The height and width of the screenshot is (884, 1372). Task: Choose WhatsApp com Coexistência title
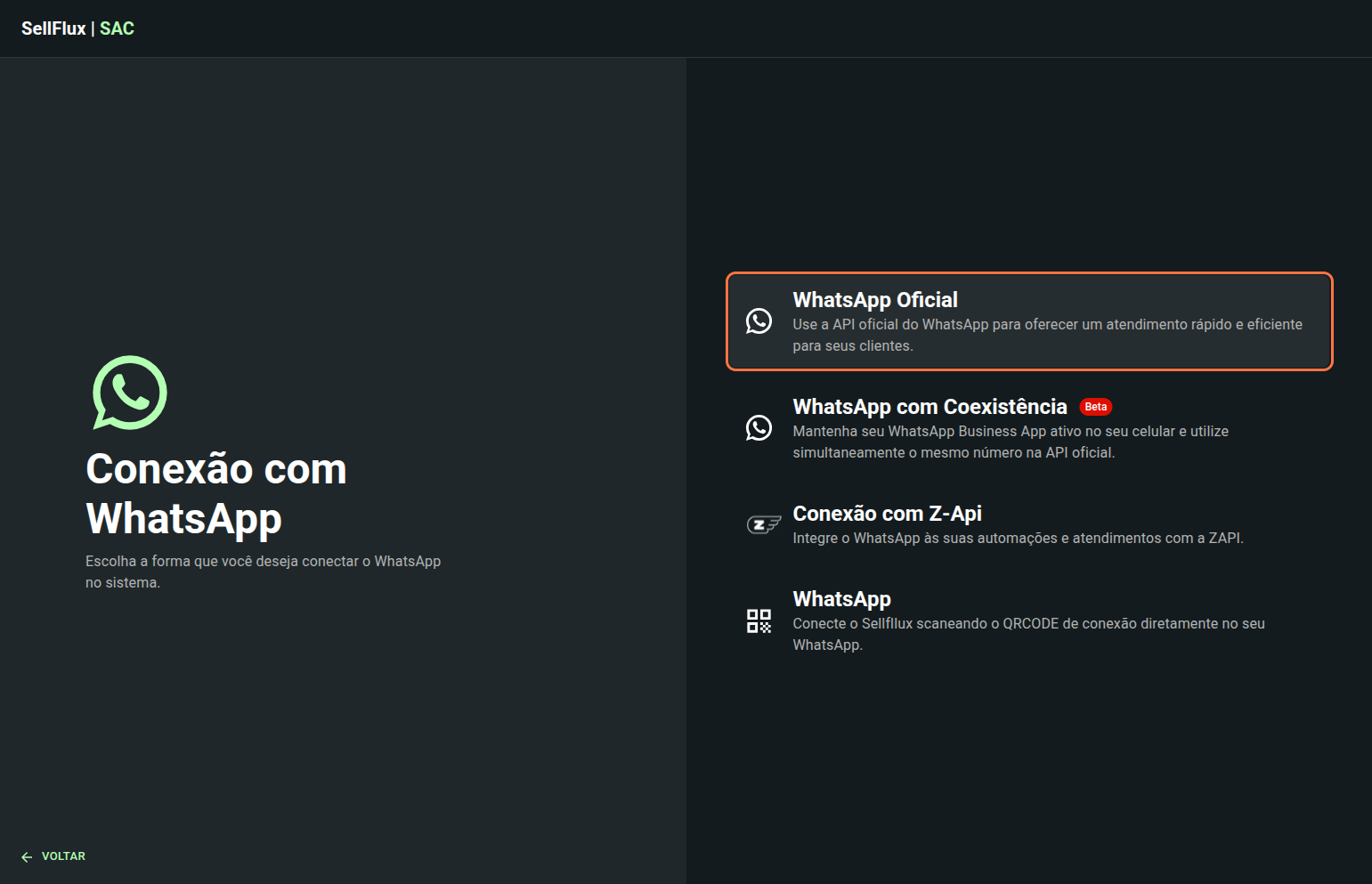tap(930, 407)
